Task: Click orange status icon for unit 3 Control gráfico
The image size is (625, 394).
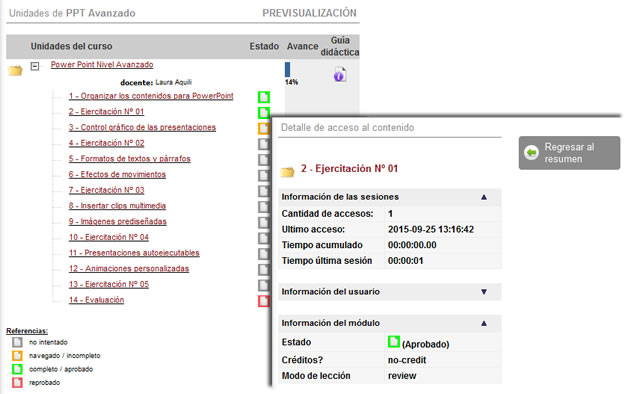Action: click(263, 128)
